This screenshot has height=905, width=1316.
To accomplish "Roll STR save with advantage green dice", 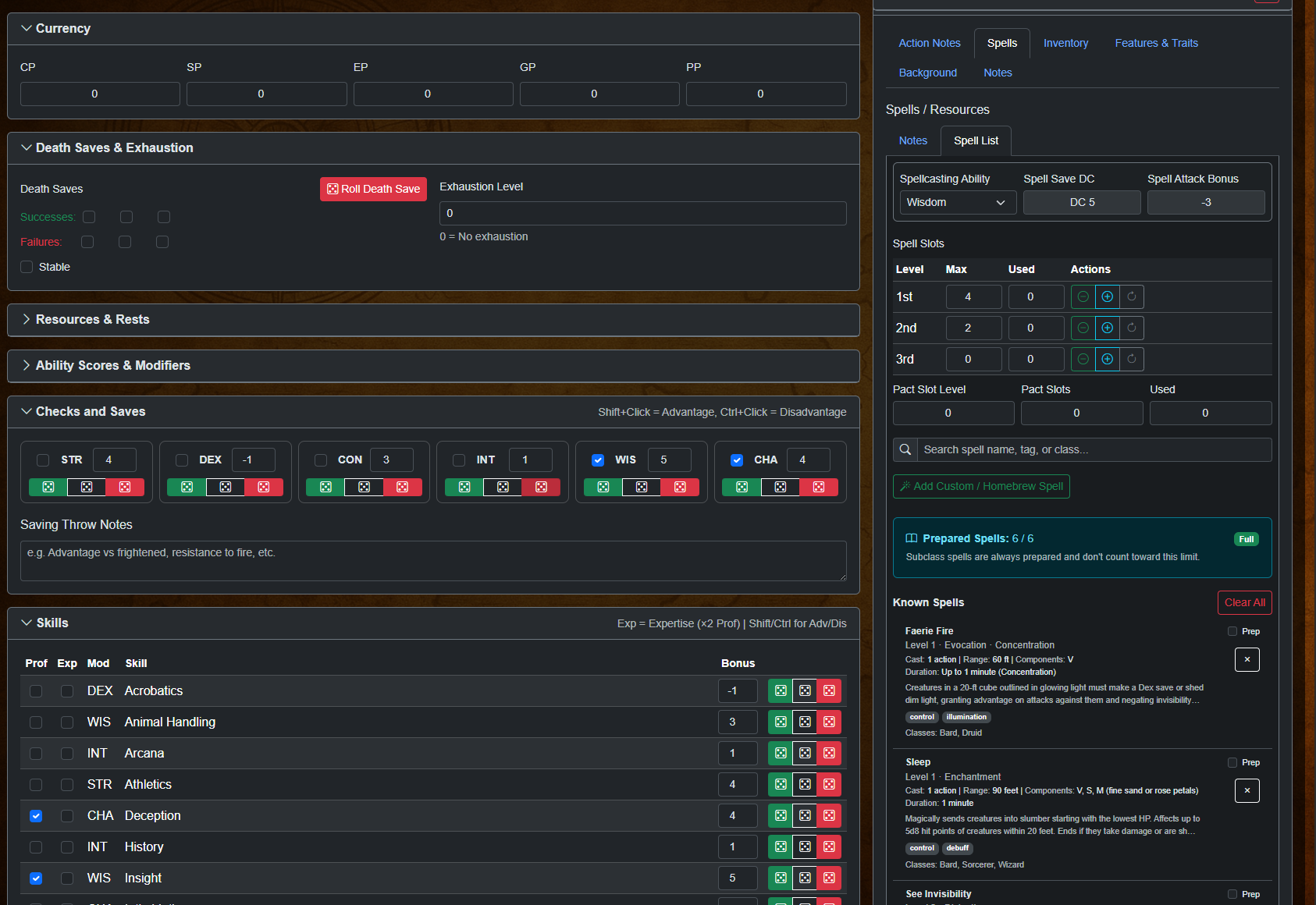I will tap(48, 487).
